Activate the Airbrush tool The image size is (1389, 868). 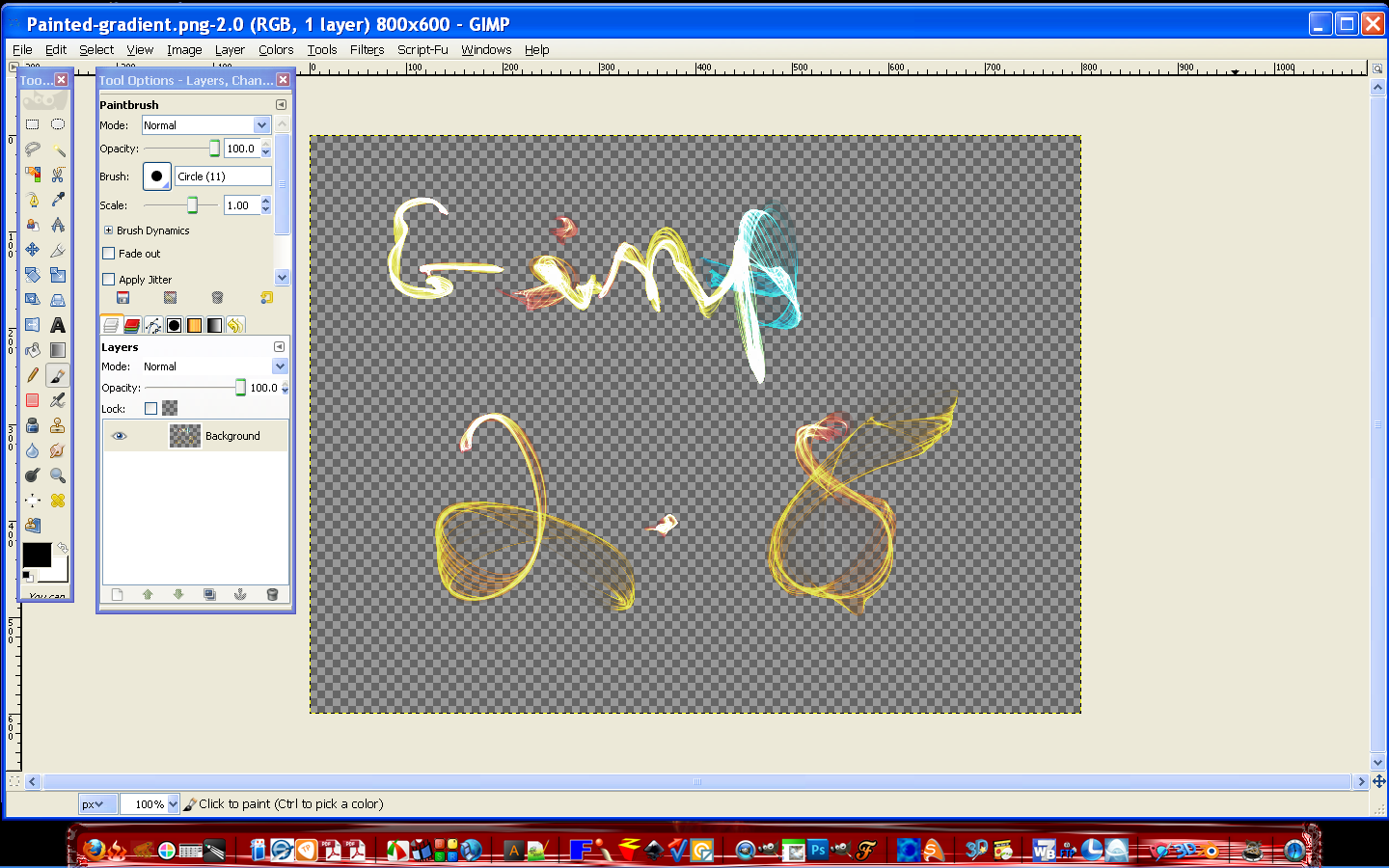coord(58,400)
